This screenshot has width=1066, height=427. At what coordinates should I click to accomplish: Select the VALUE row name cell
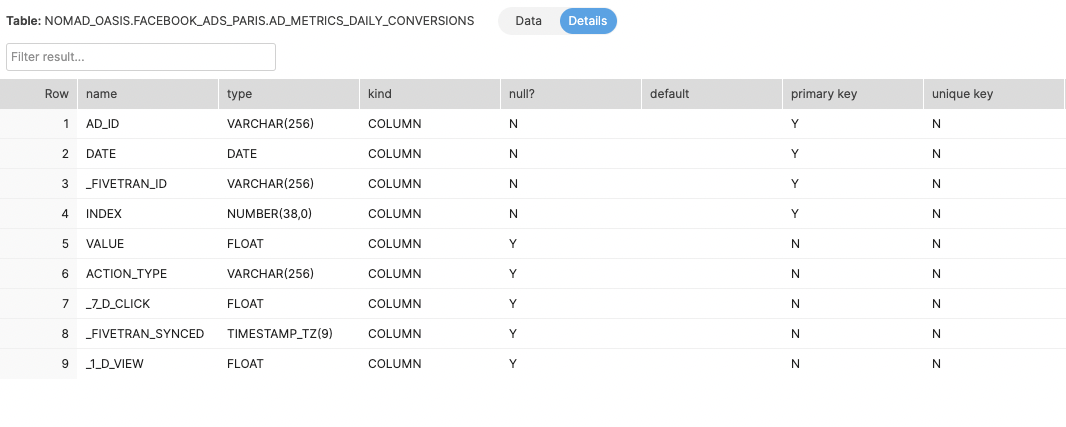coord(105,244)
